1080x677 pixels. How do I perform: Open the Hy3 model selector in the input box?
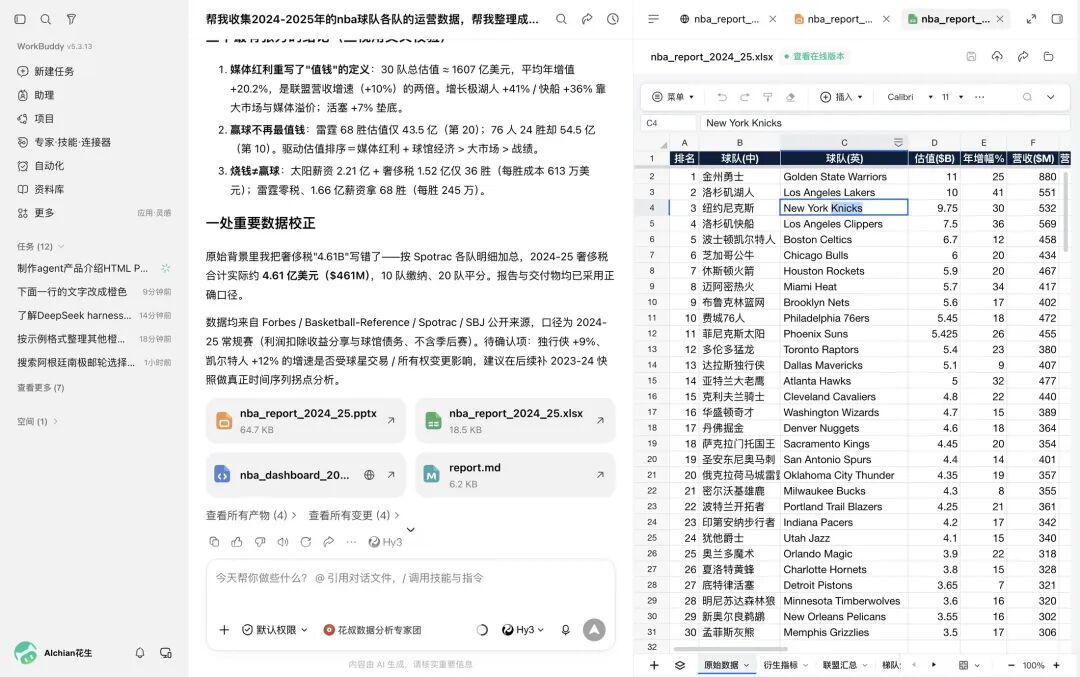pyautogui.click(x=523, y=629)
